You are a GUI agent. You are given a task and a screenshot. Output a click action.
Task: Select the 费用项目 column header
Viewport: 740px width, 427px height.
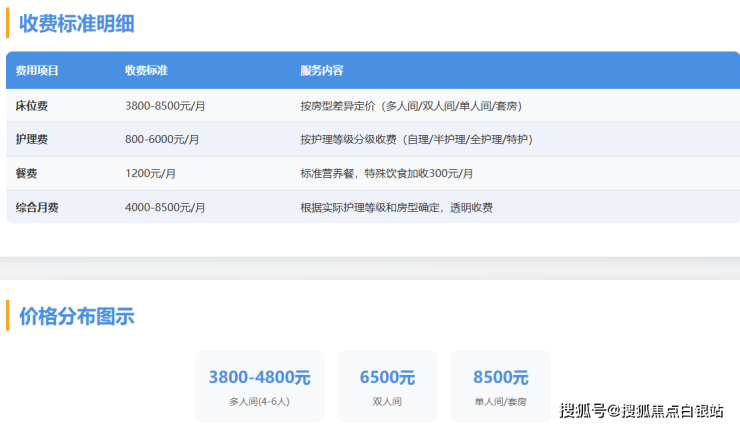pyautogui.click(x=37, y=71)
